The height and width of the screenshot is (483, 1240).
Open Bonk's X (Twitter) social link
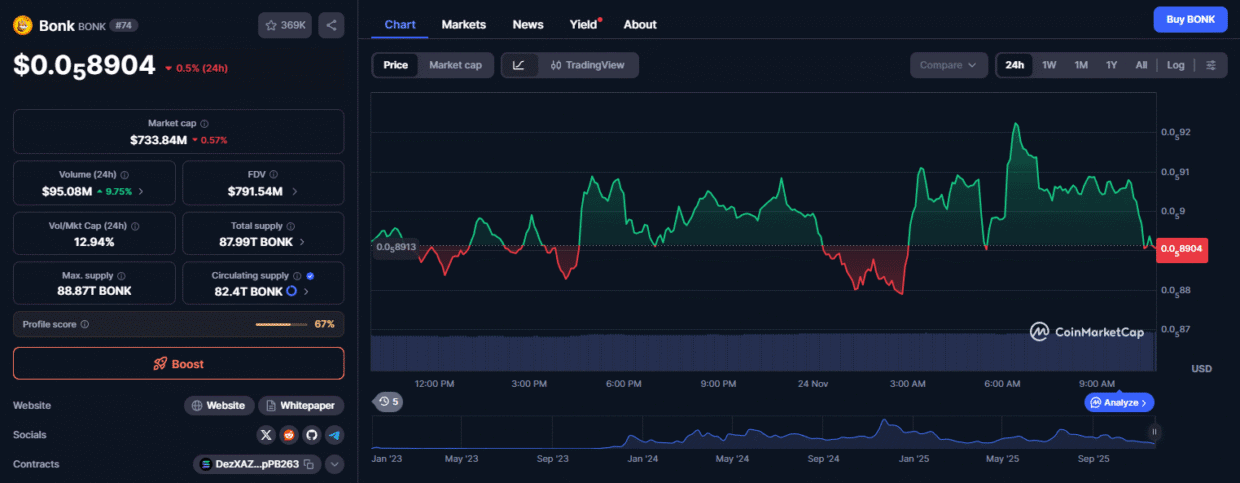click(265, 435)
